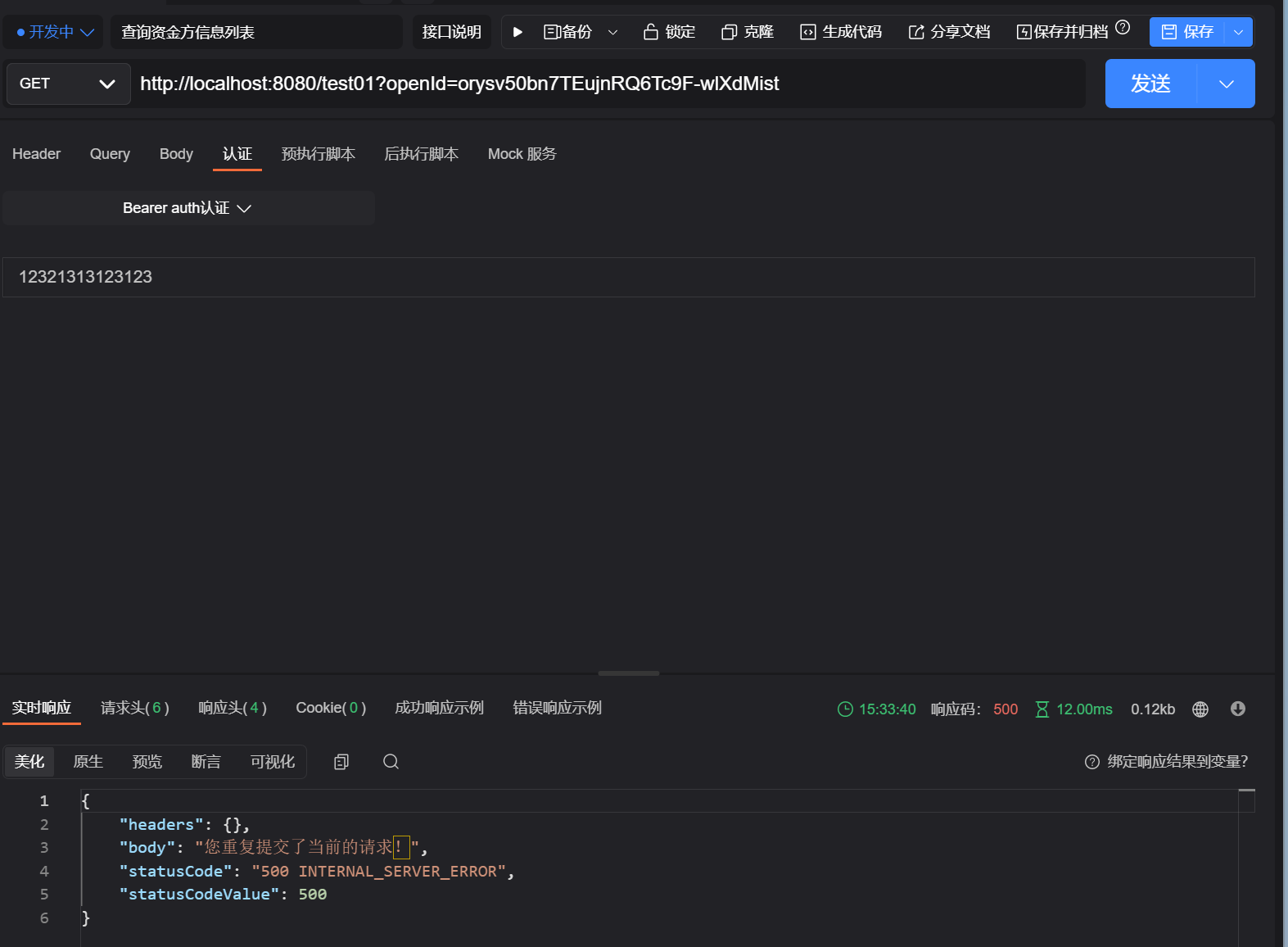The image size is (1288, 947).
Task: Click the globe network icon in response bar
Action: (1200, 709)
